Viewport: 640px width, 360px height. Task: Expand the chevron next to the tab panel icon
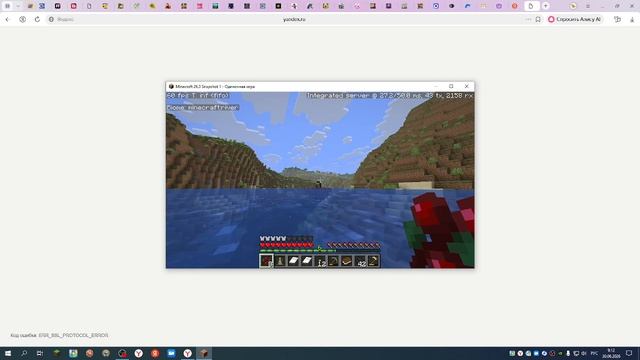[18, 6]
